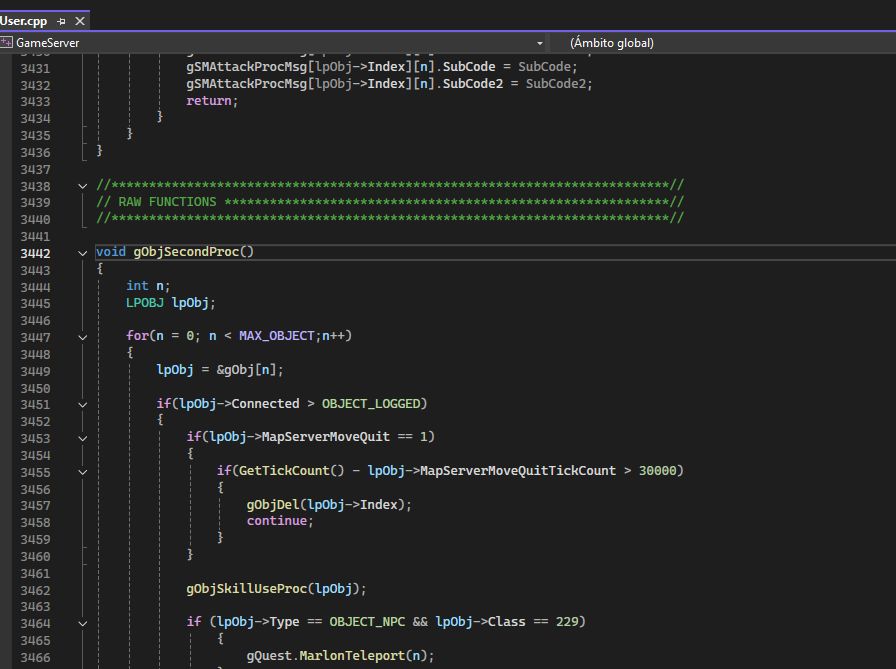Image resolution: width=896 pixels, height=669 pixels.
Task: Collapse the gObjSecondProc function at line 3442
Action: pyautogui.click(x=83, y=253)
